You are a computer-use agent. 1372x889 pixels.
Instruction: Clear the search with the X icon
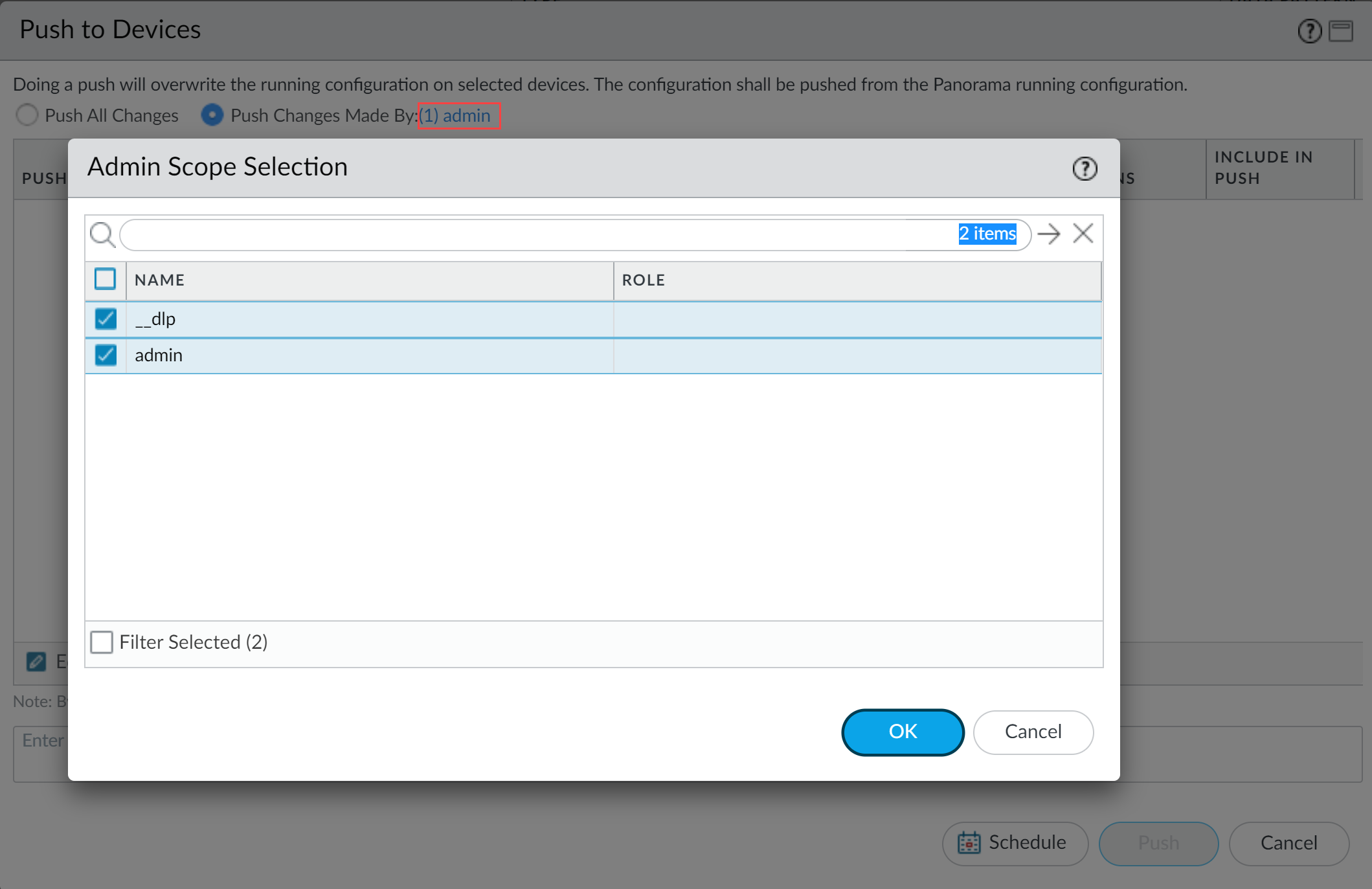(1083, 234)
